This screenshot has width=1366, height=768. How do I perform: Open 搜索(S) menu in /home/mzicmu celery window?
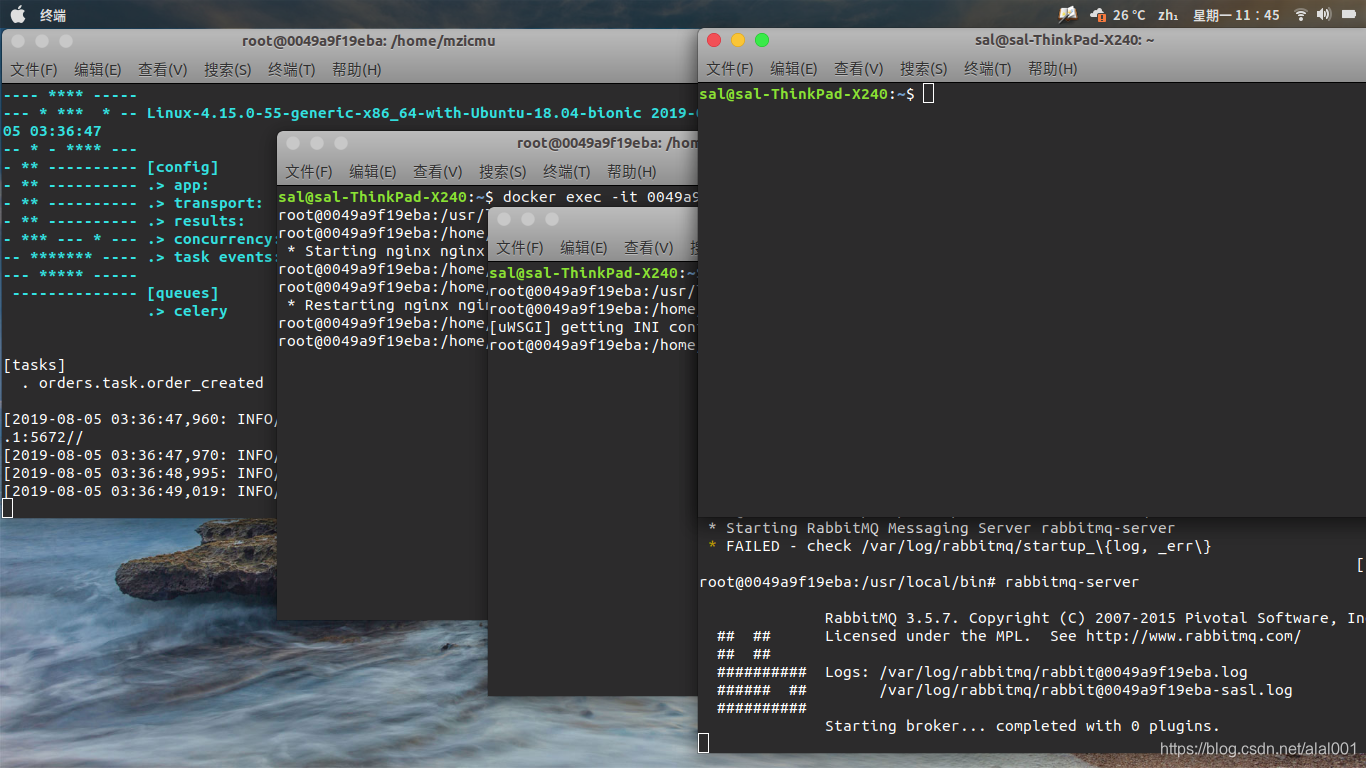point(228,69)
